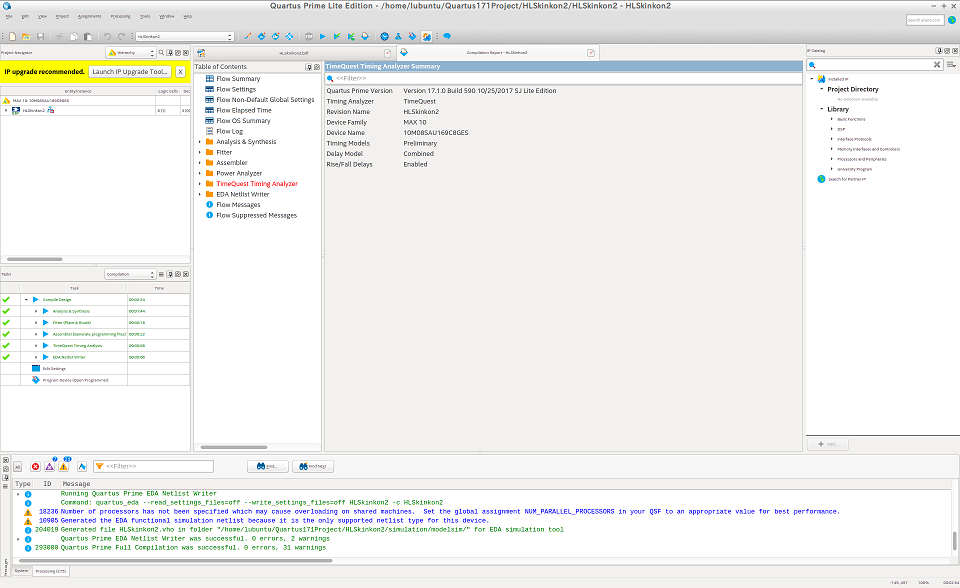Click the IP Catalog options menu icon
Image resolution: width=960 pixels, height=588 pixels.
coord(951,65)
